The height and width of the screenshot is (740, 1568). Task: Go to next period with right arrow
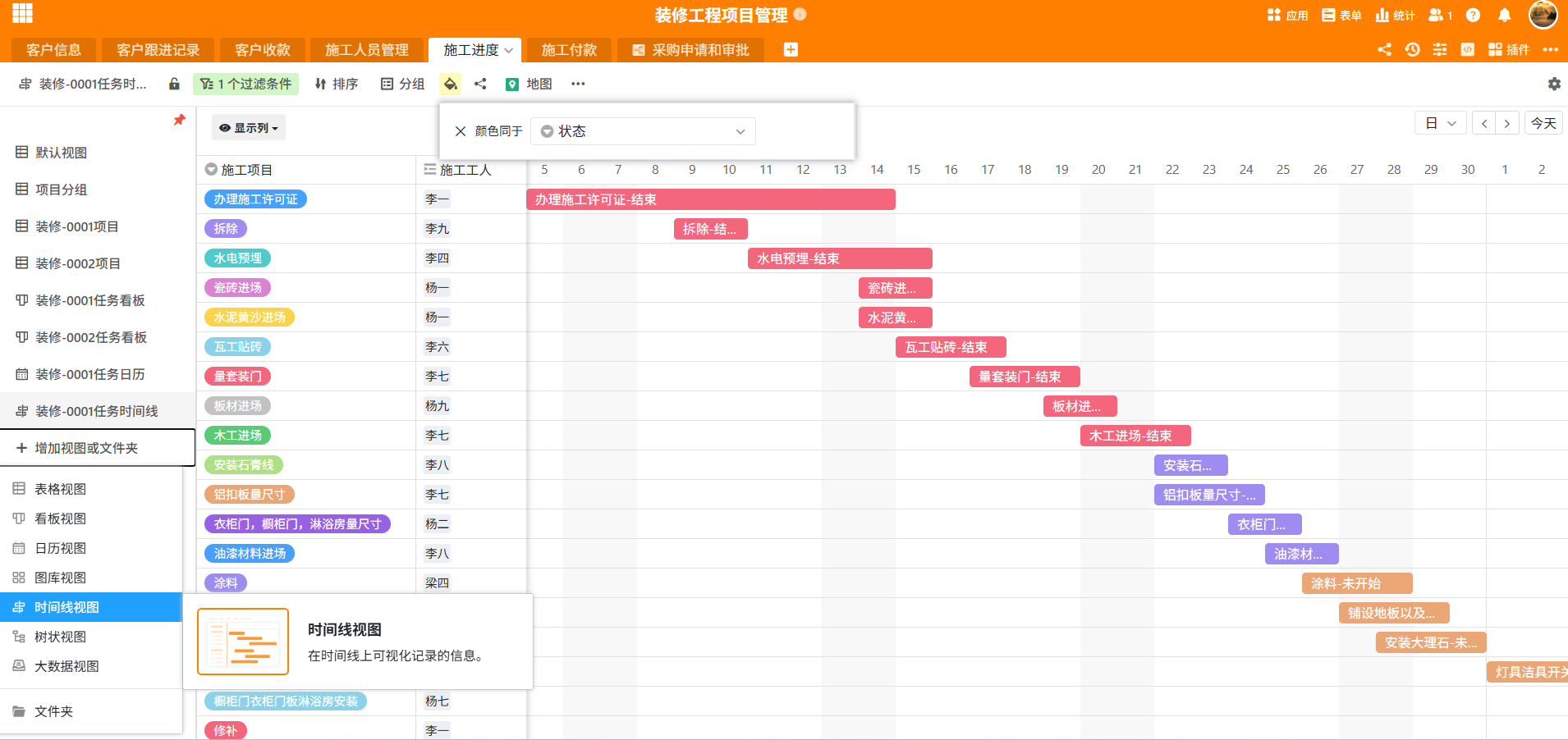pos(1506,123)
